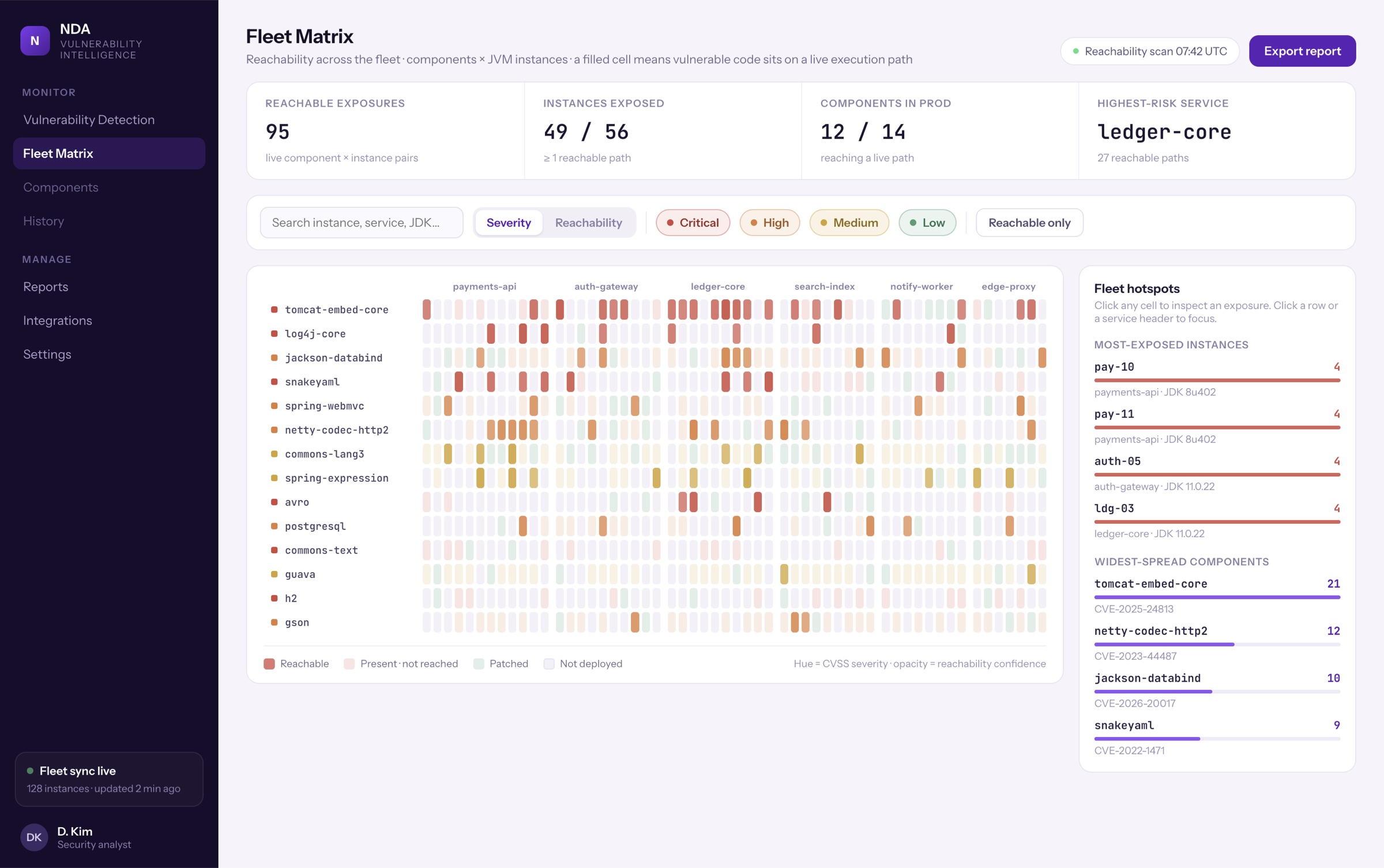The height and width of the screenshot is (868, 1384).
Task: Toggle the Low severity filter
Action: click(x=927, y=223)
